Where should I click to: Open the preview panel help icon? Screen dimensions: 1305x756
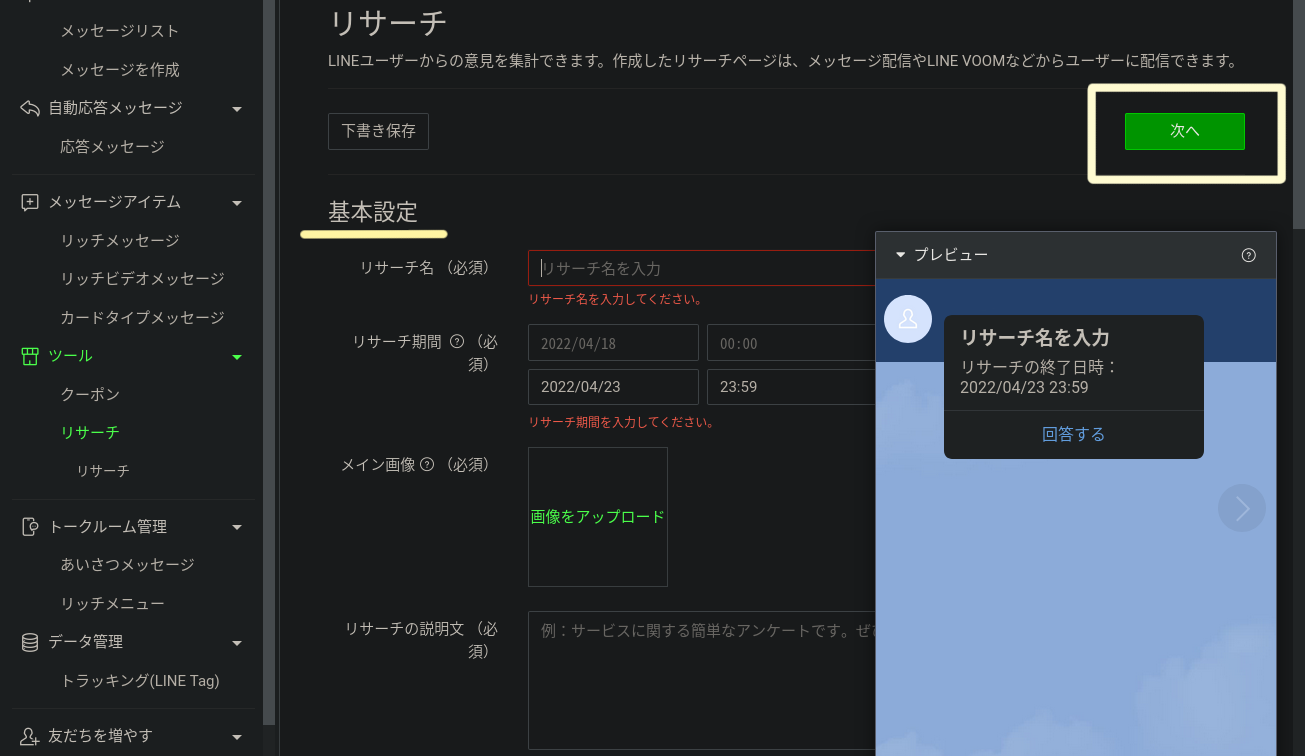(1248, 255)
